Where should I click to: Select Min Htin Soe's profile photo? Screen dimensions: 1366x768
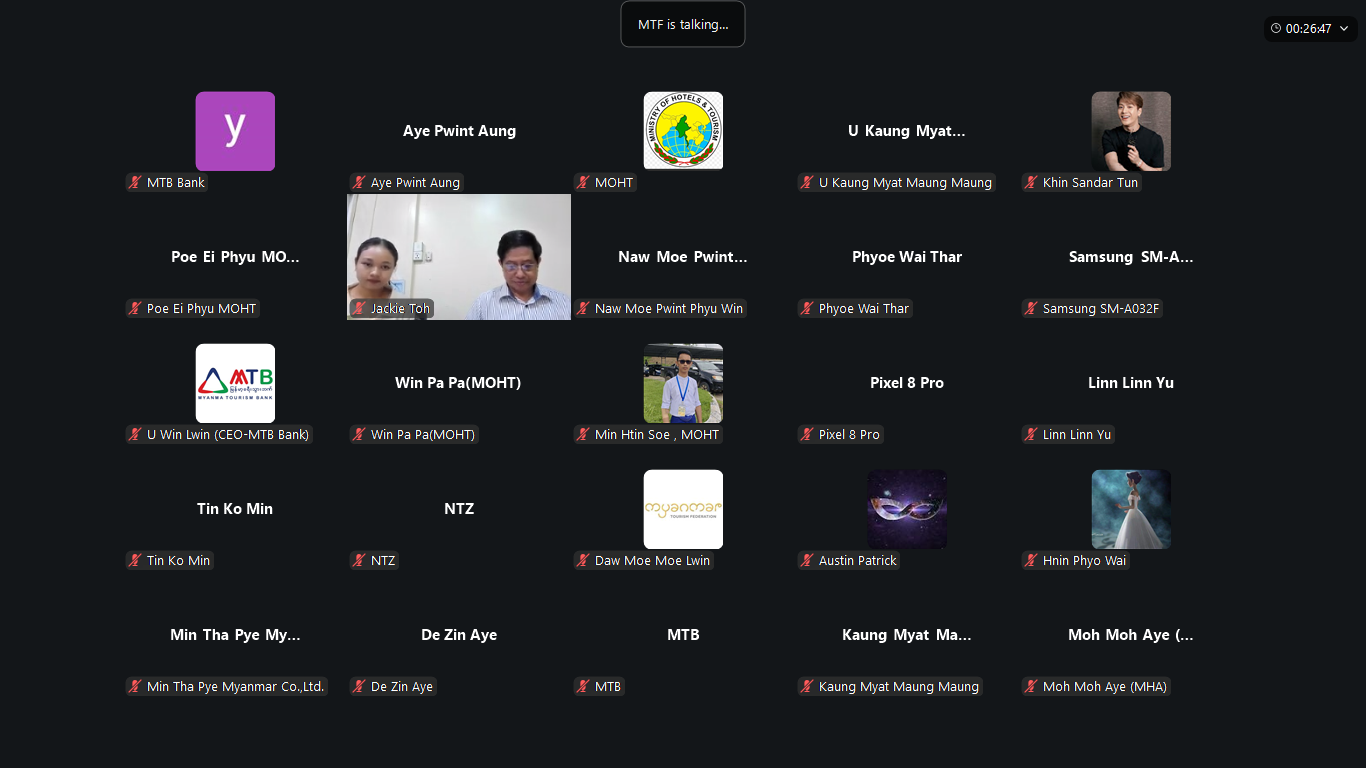[x=683, y=383]
